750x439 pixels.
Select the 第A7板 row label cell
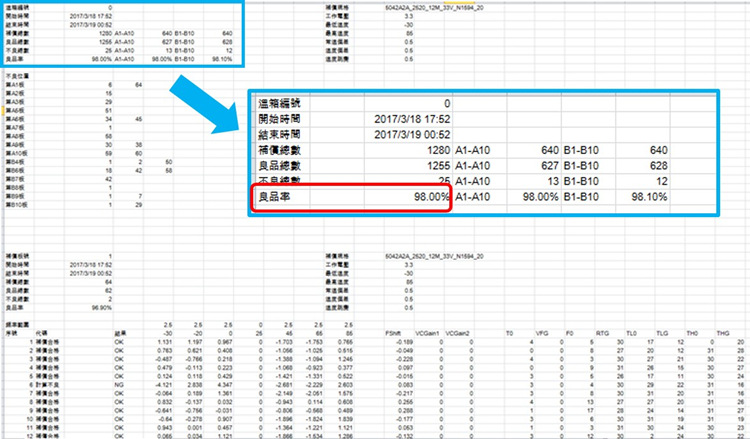[x=14, y=127]
